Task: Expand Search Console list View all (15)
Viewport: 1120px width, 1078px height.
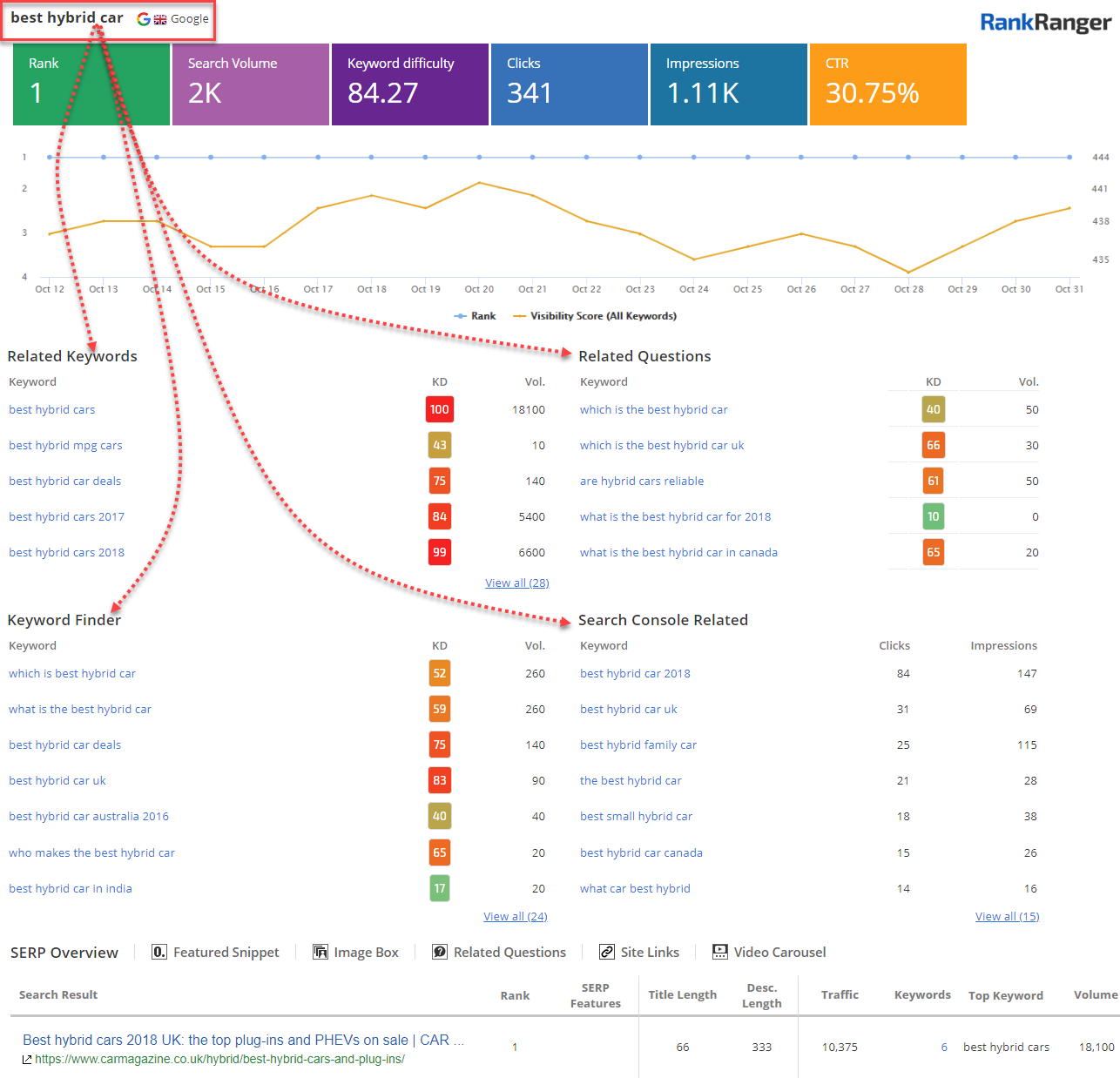Action: tap(1007, 916)
